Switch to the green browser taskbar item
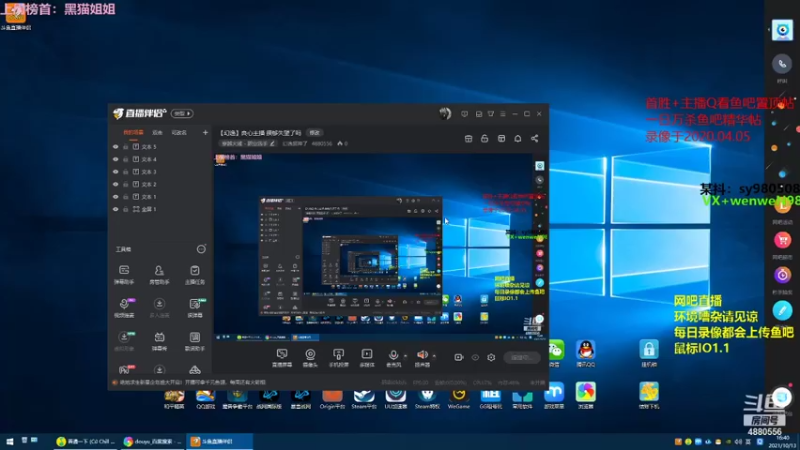This screenshot has width=800, height=450. tap(86, 441)
